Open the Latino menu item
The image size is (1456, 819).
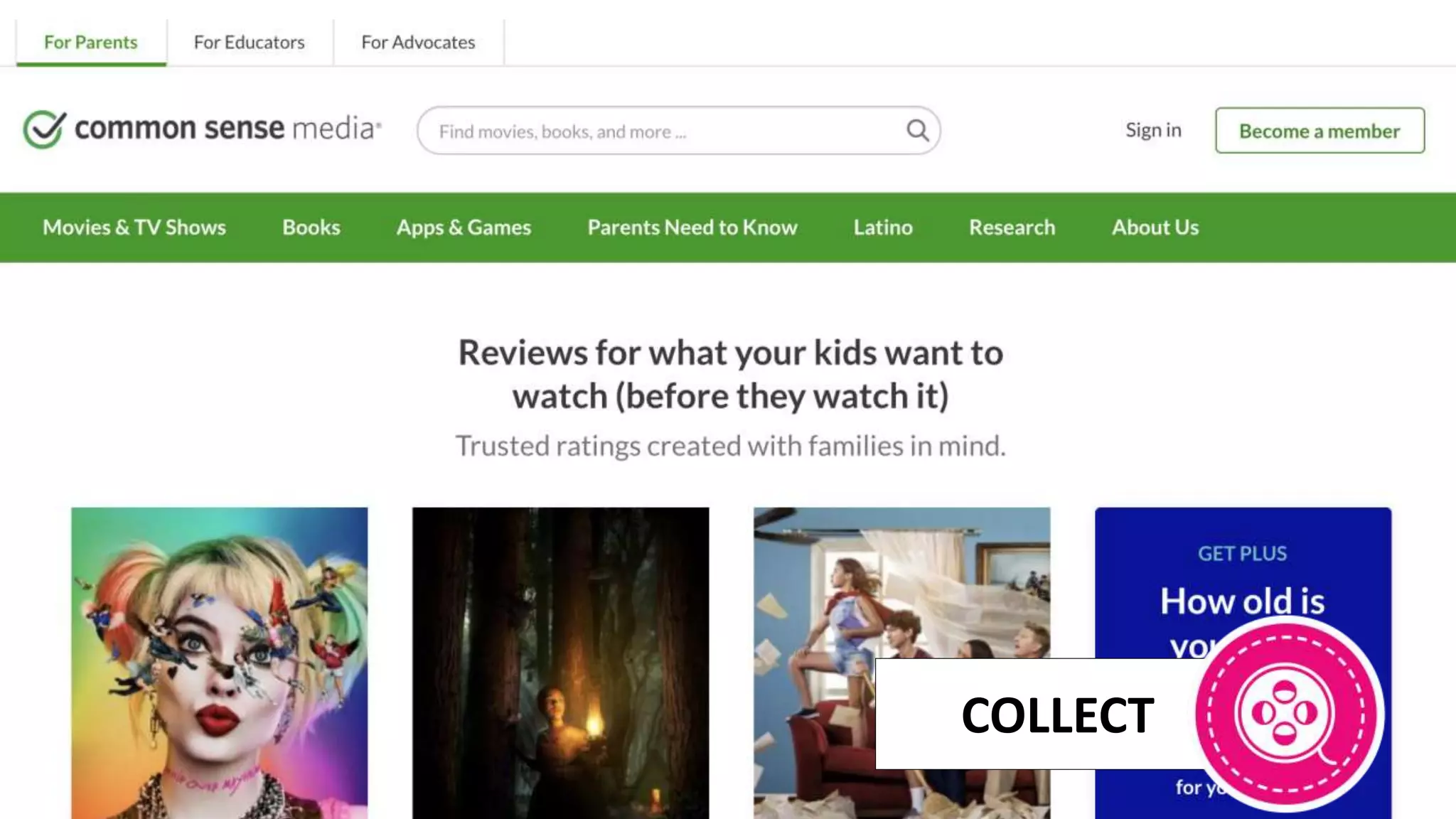pyautogui.click(x=883, y=227)
